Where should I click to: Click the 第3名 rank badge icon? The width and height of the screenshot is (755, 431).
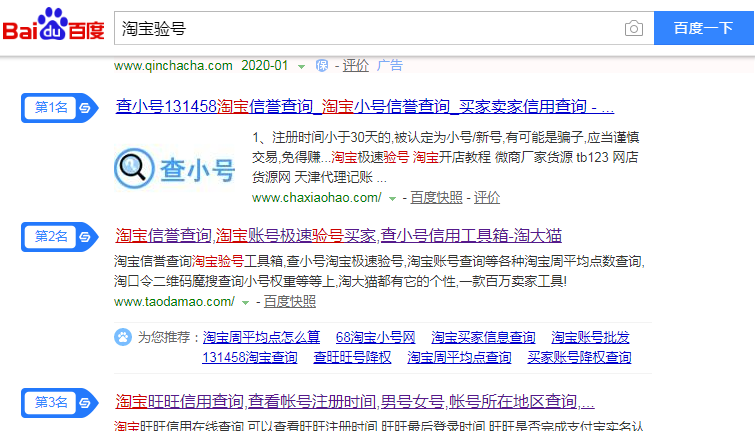tap(60, 403)
